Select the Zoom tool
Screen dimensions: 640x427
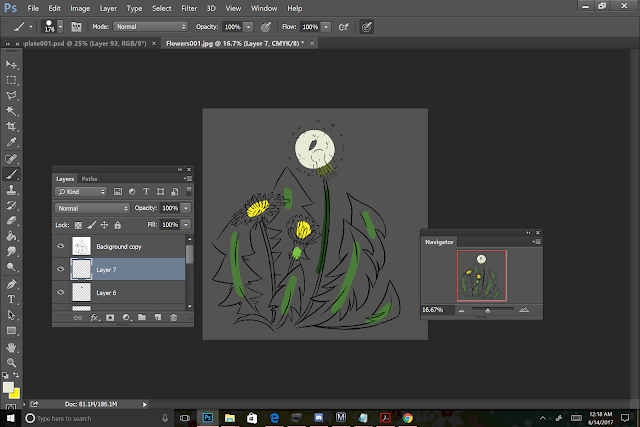pos(11,363)
